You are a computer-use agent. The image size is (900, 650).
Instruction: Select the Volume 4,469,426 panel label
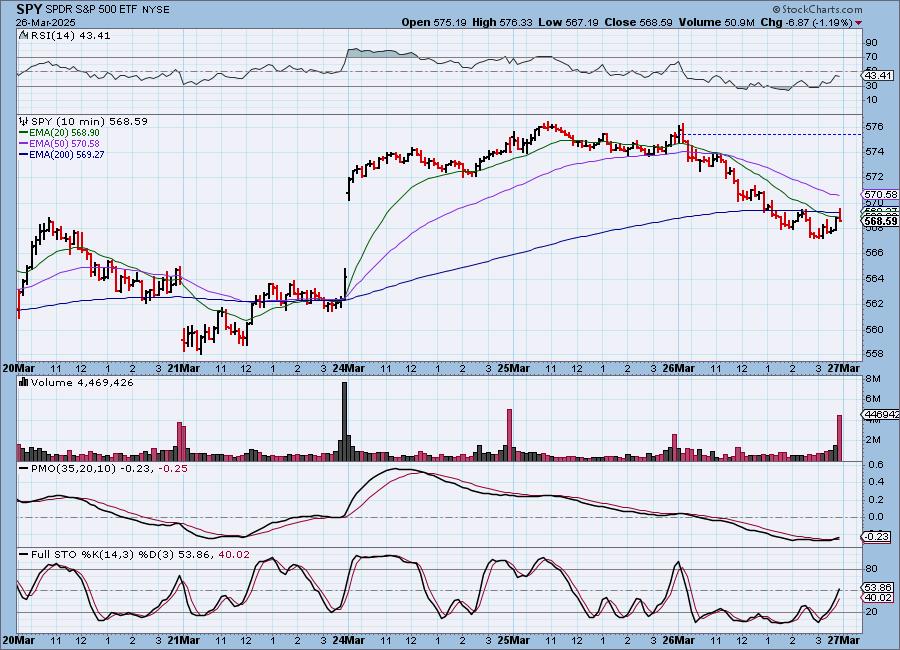click(82, 382)
